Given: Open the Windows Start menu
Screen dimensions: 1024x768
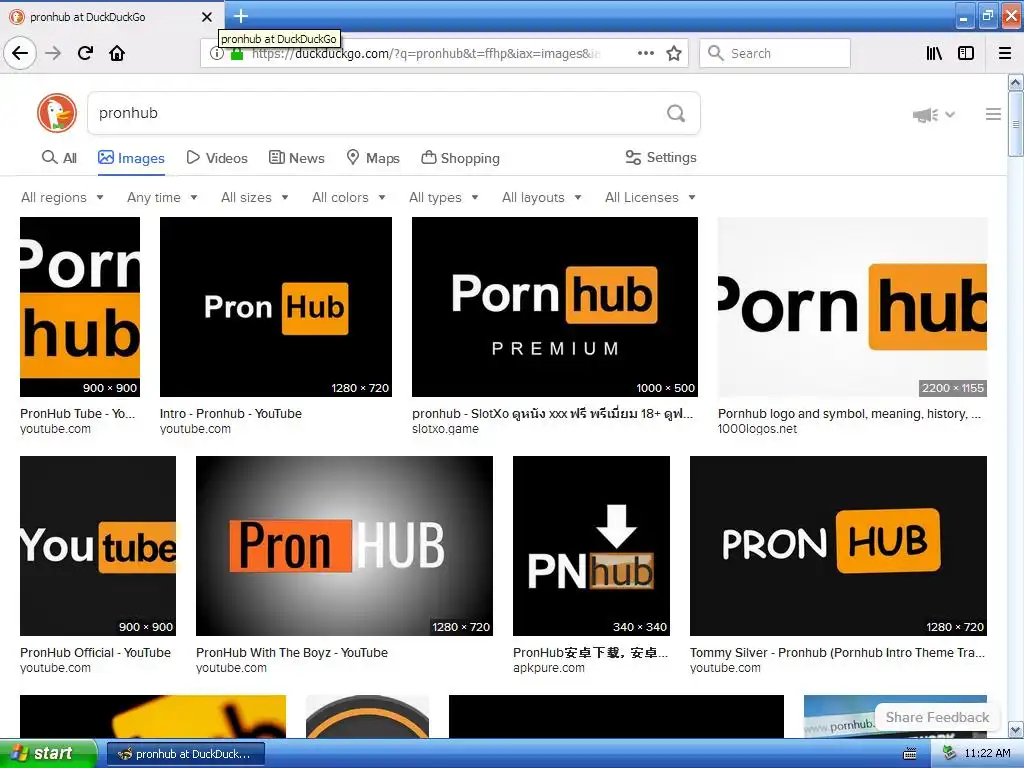Looking at the screenshot, I should point(48,754).
